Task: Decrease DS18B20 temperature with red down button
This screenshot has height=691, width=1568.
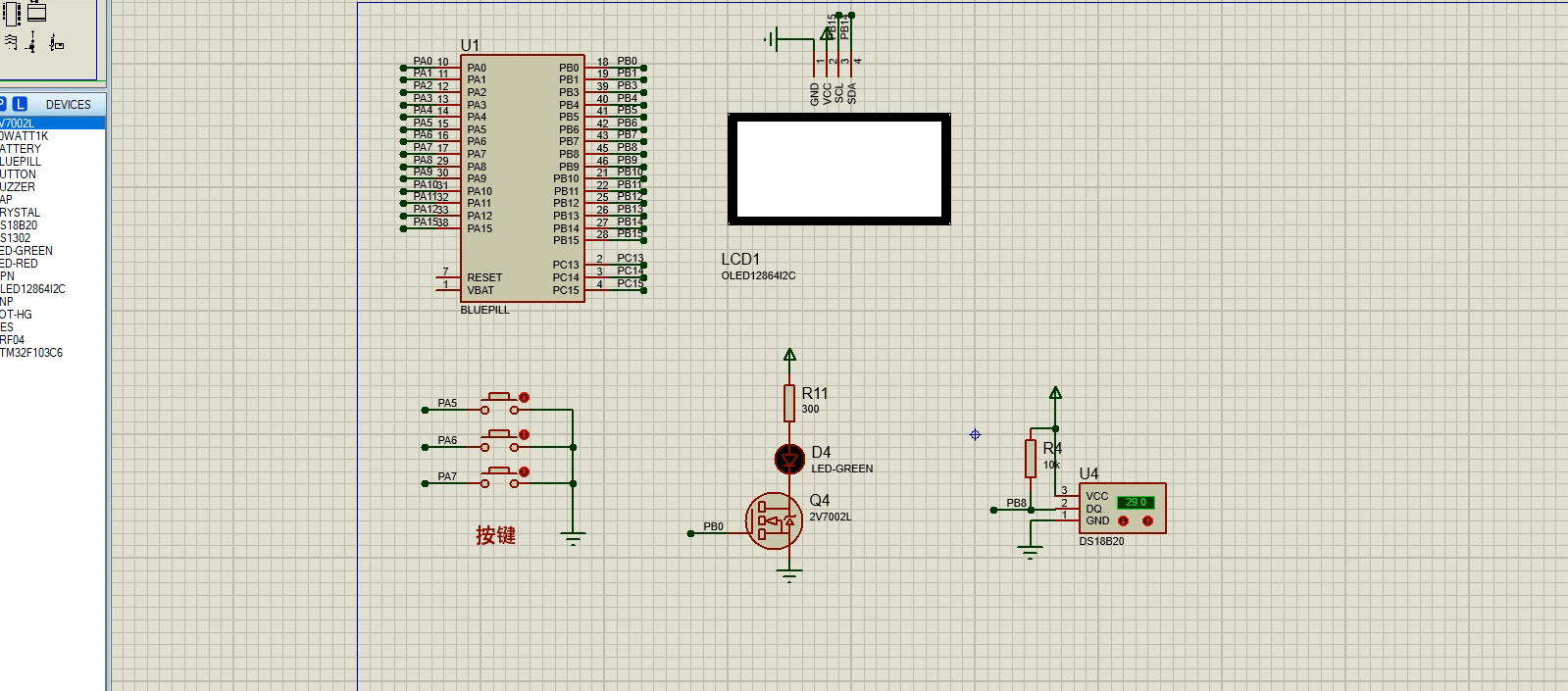Action: click(x=1124, y=521)
